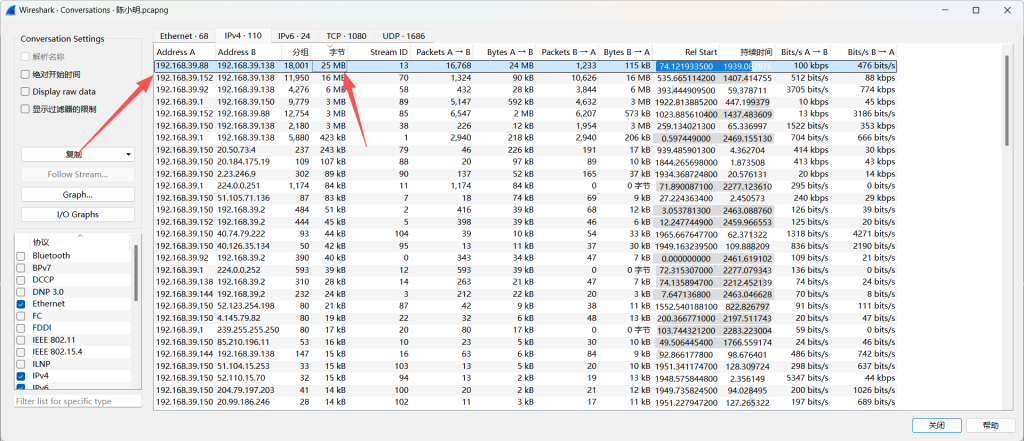
Task: Select the 239.255.255.250 address cell
Action: click(248, 331)
